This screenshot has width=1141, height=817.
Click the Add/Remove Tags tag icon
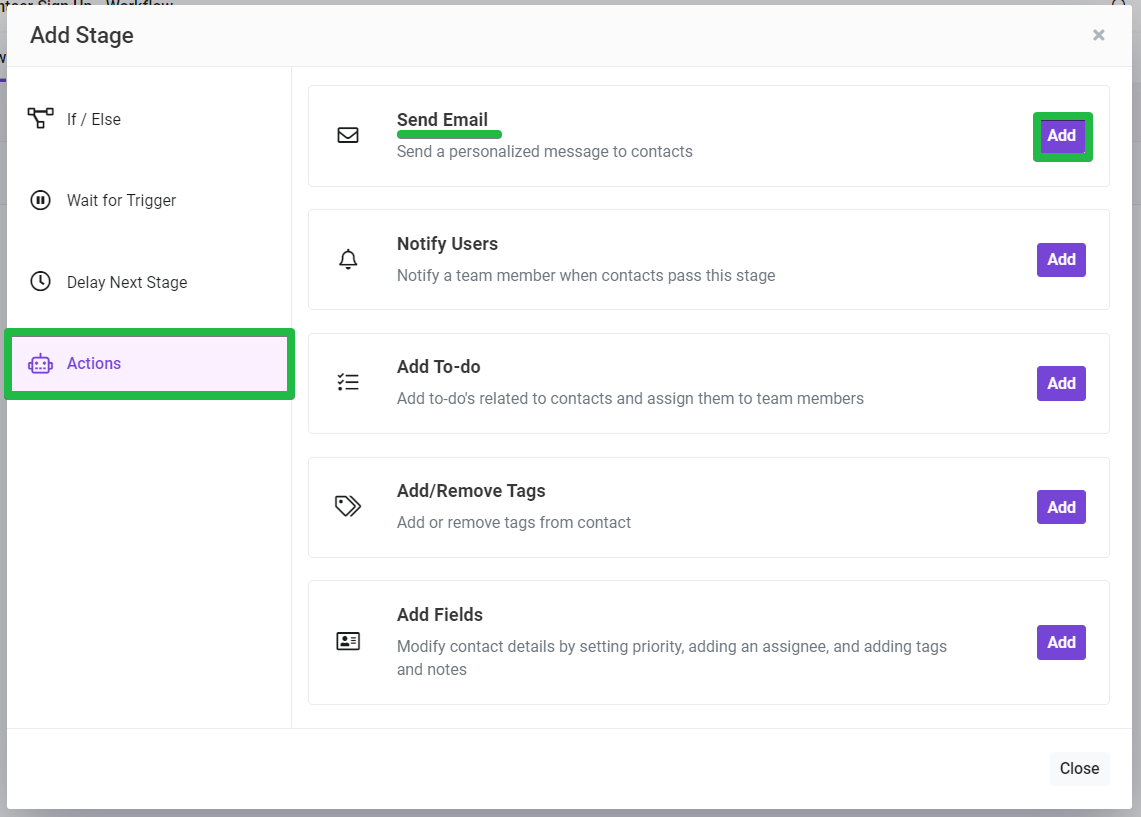[348, 506]
